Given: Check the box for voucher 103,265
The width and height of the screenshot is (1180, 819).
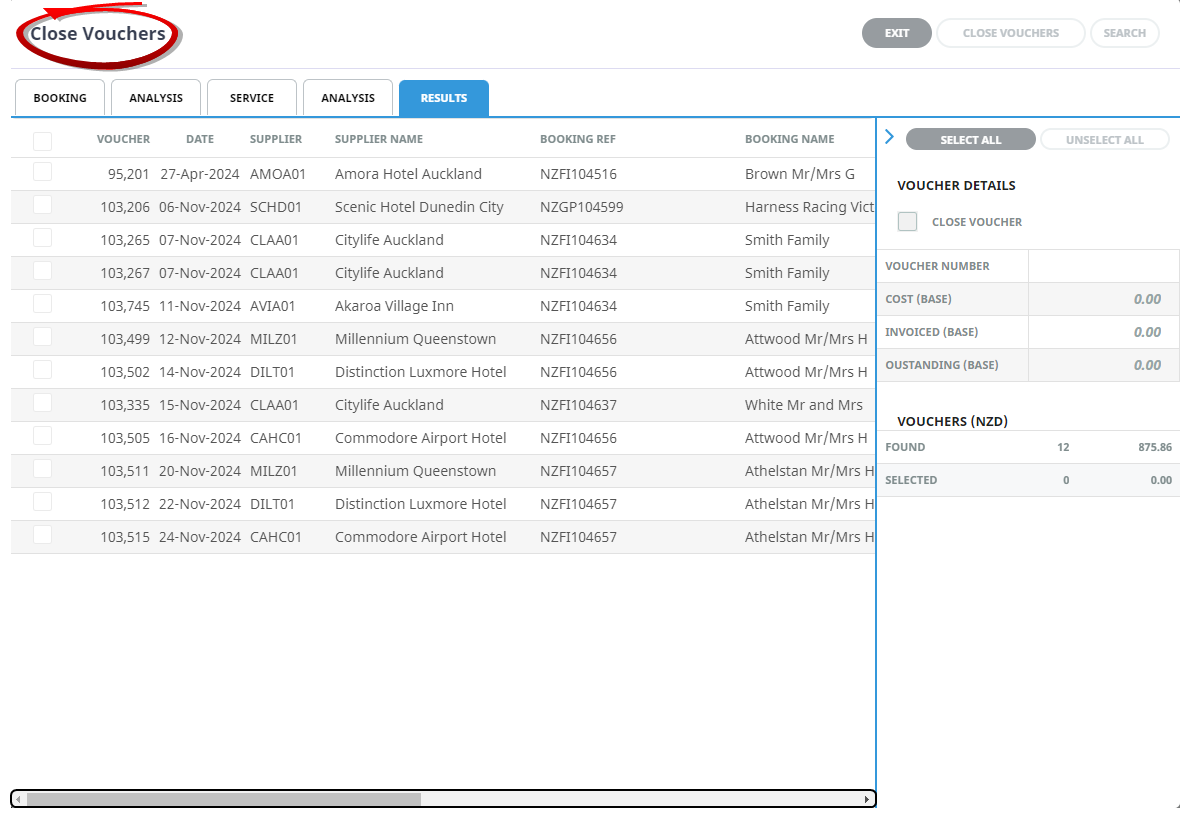Looking at the screenshot, I should (x=42, y=238).
